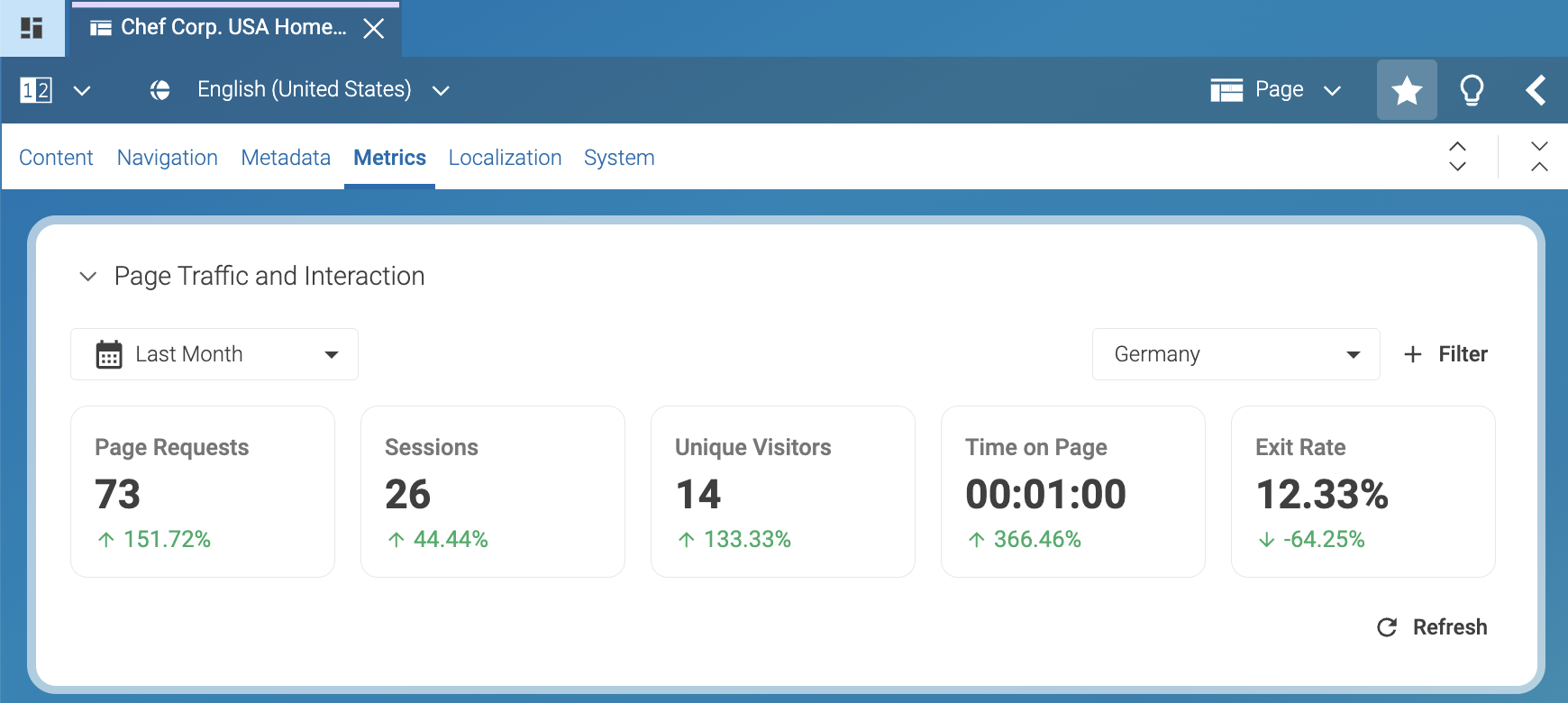
Task: Click the dashboard grid icon at top left
Action: pos(32,28)
